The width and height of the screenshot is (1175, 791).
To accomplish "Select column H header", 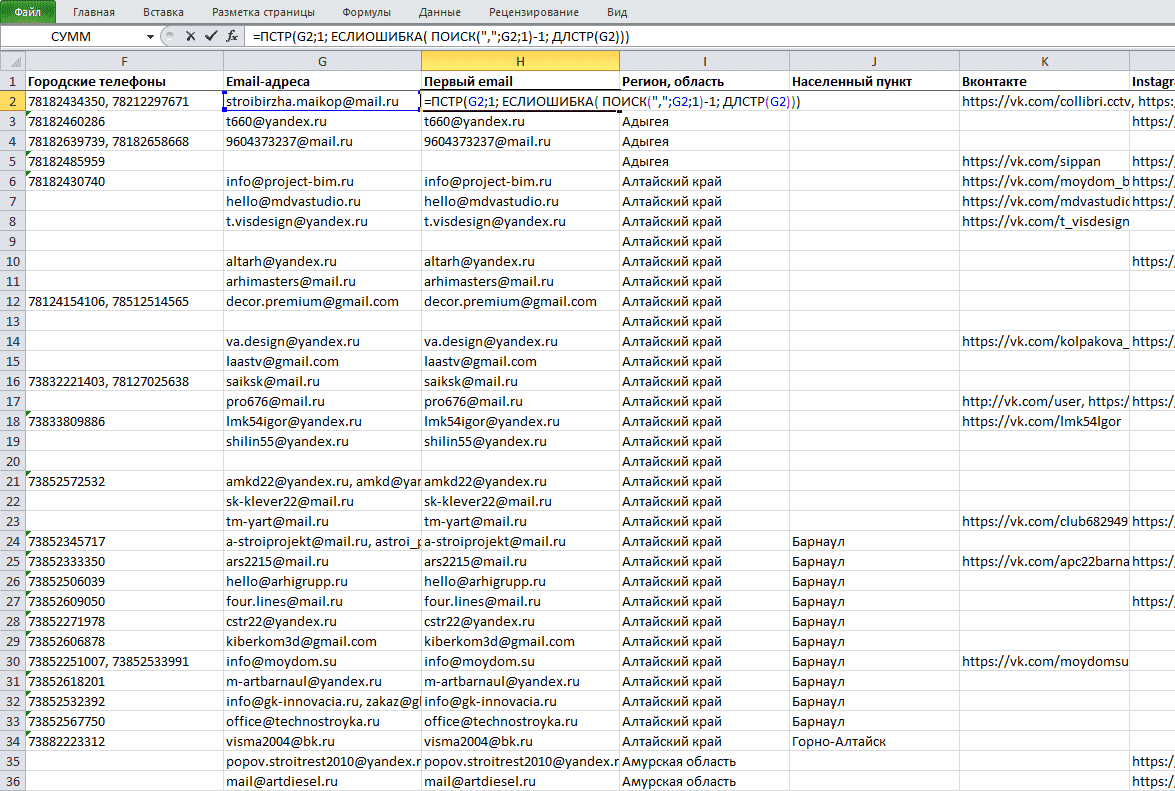I will click(520, 61).
